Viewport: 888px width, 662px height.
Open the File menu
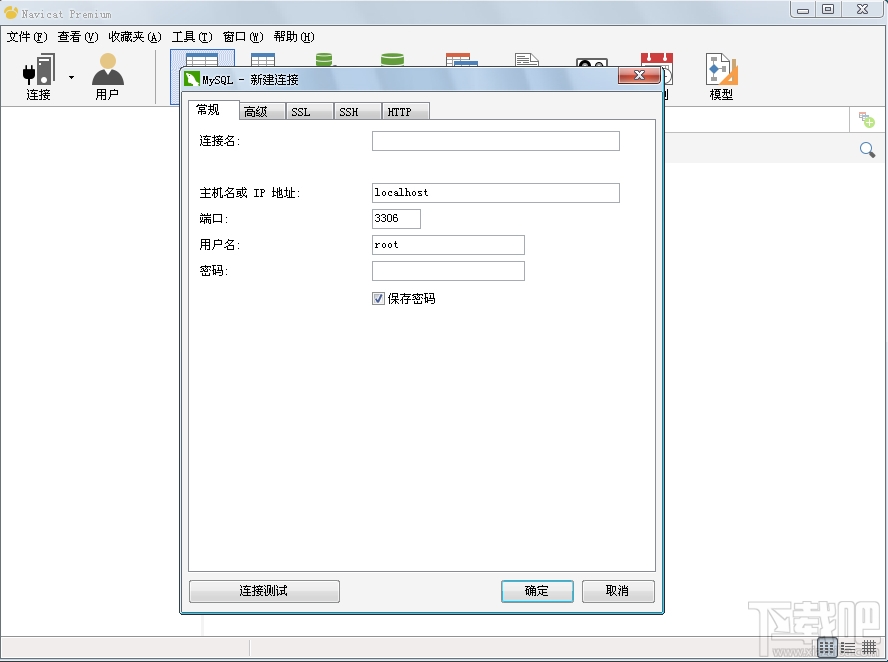pyautogui.click(x=27, y=37)
